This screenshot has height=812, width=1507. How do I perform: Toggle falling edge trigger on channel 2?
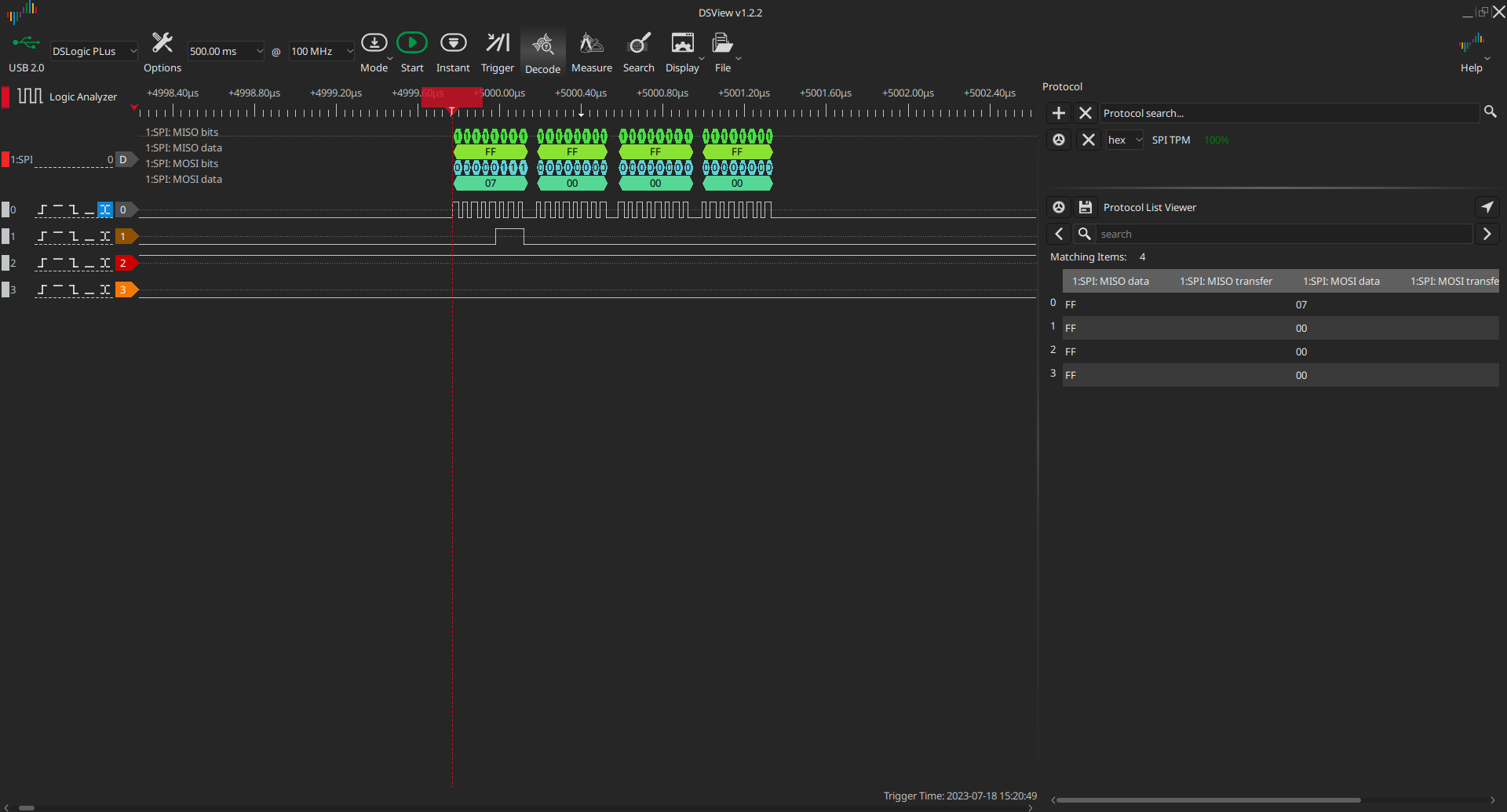[74, 263]
